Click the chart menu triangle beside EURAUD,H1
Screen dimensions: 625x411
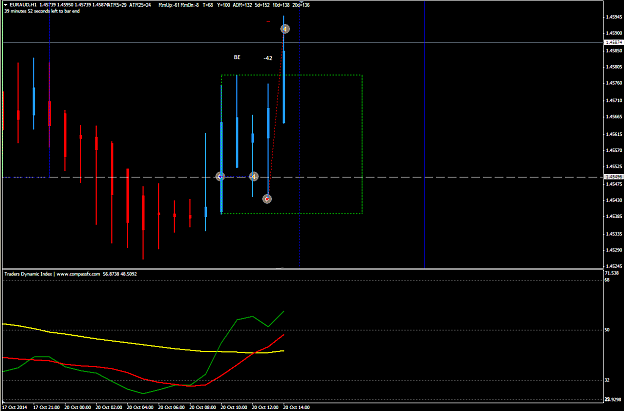coord(6,5)
